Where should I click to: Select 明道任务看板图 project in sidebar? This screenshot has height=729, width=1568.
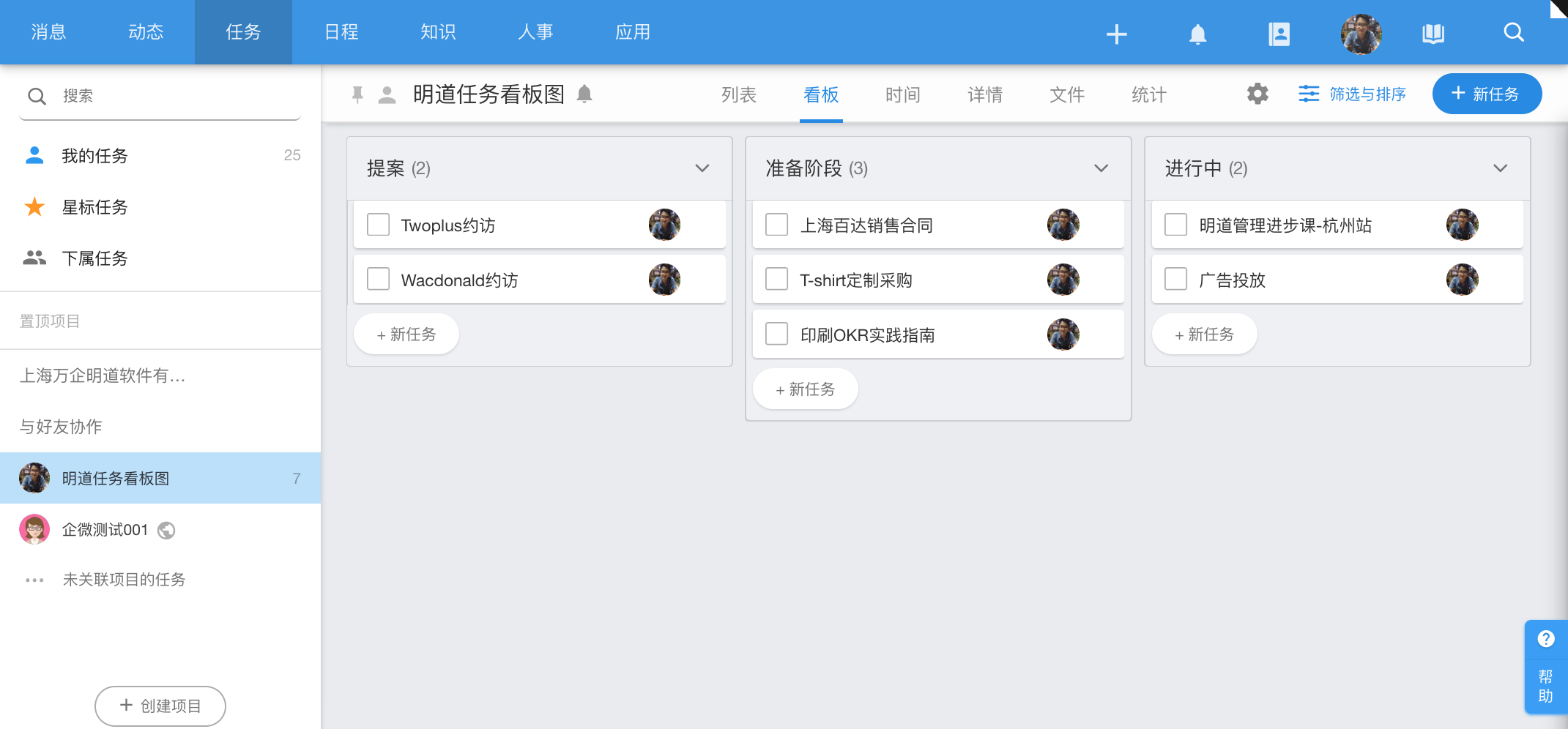160,478
